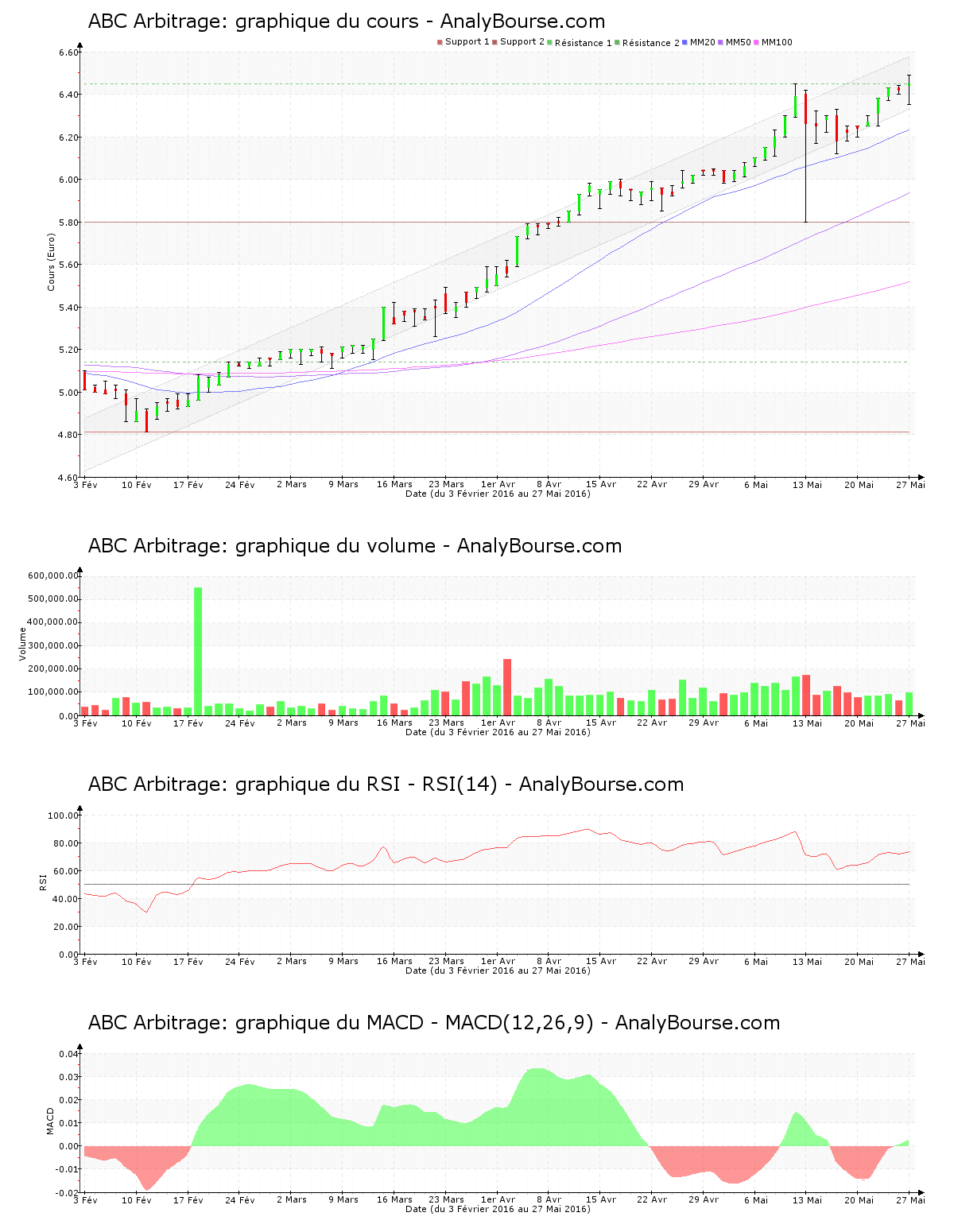954x1232 pixels.
Task: Select the 'MM100' legend label
Action: [x=777, y=42]
